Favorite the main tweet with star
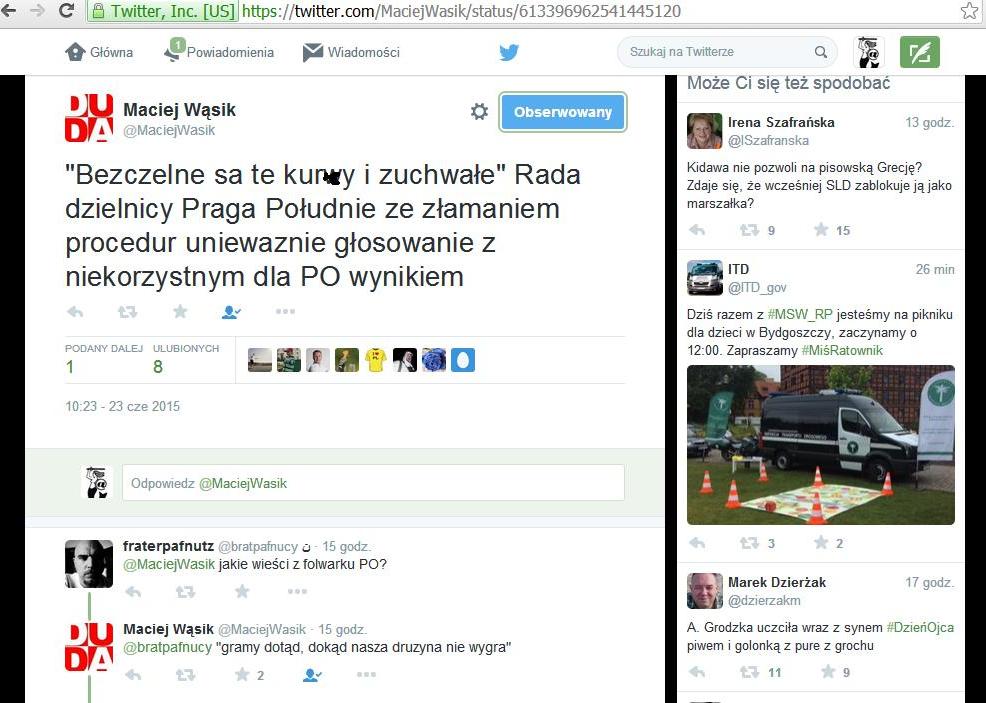This screenshot has width=986, height=703. click(180, 311)
